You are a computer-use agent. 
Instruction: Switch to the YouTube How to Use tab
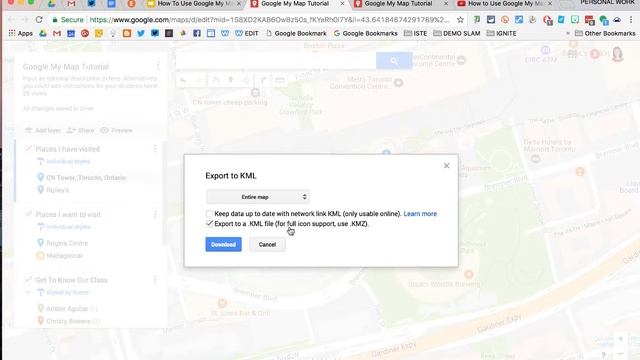coord(506,4)
